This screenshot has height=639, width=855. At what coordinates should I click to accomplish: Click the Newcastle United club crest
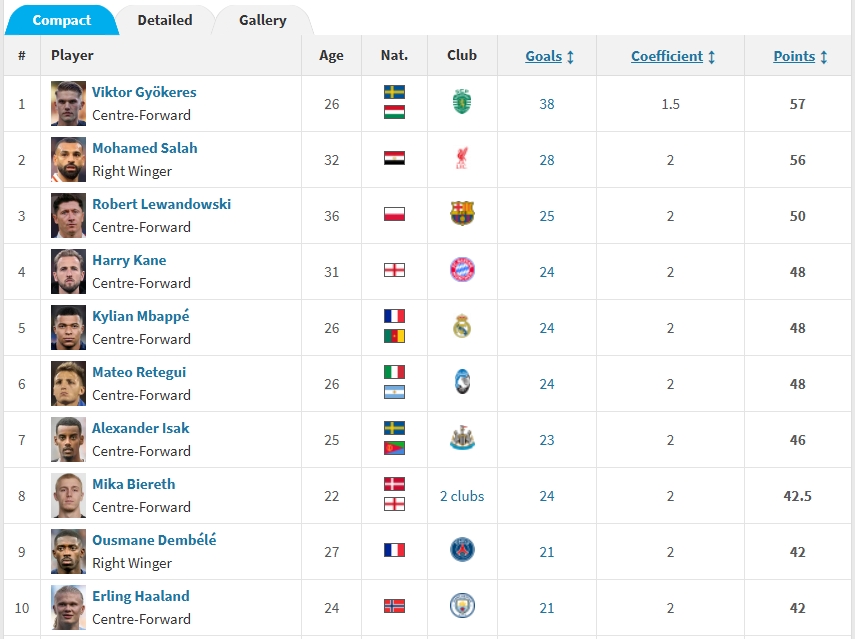coord(462,438)
